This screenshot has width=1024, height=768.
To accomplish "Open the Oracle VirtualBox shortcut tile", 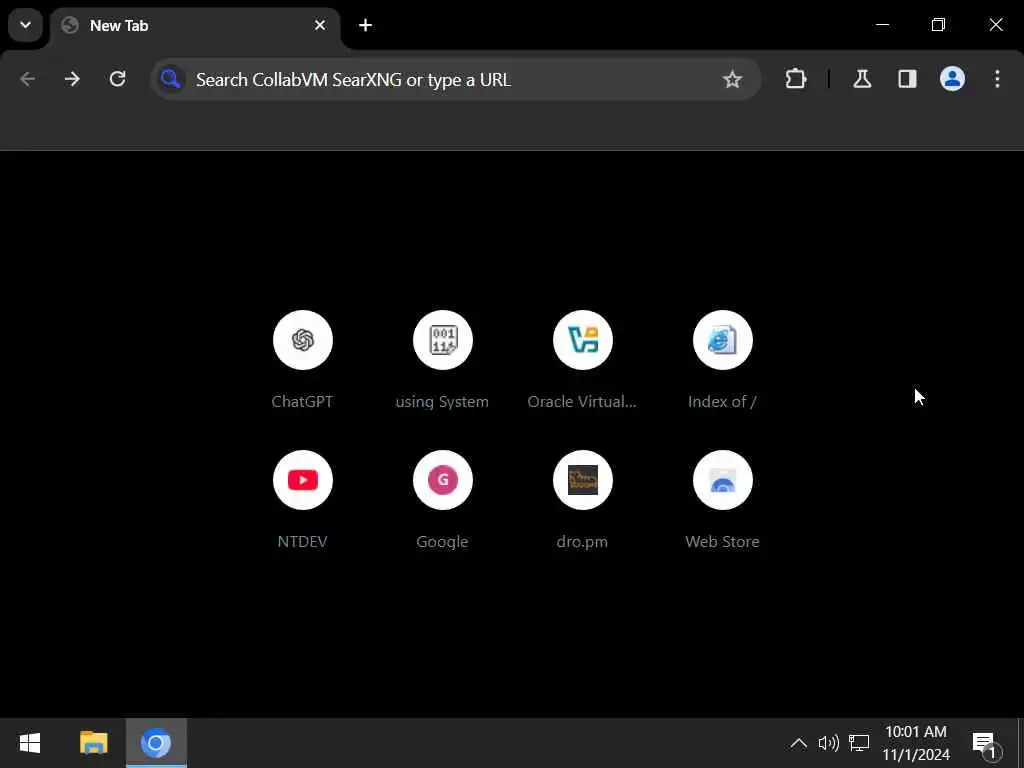I will click(x=583, y=340).
